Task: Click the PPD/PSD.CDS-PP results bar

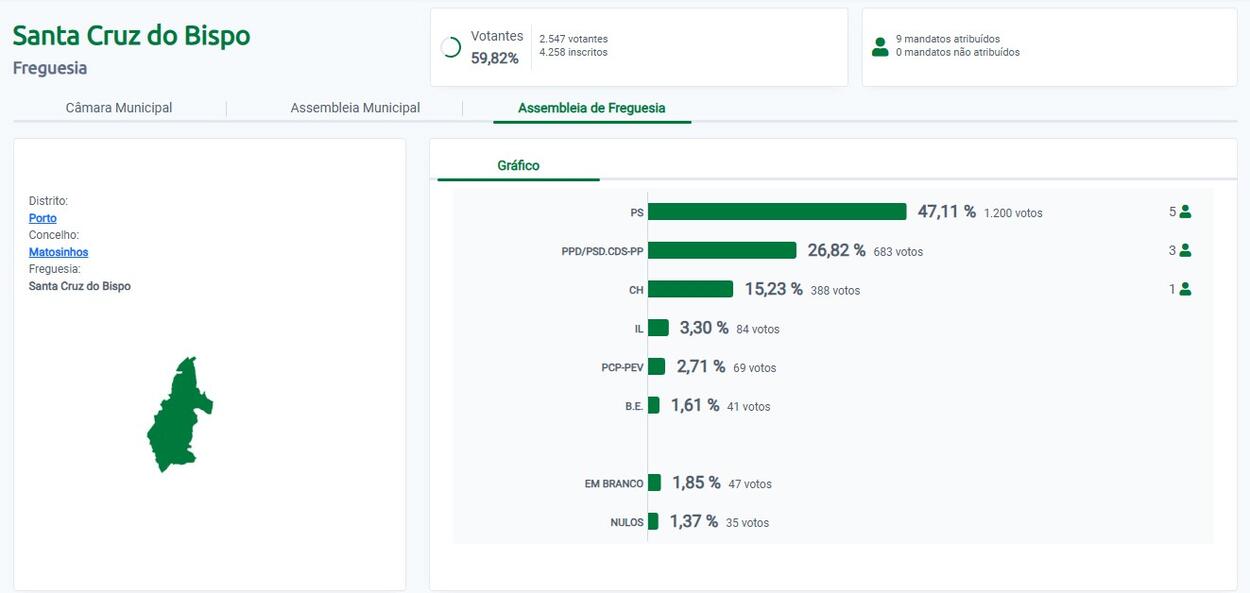Action: (x=722, y=250)
